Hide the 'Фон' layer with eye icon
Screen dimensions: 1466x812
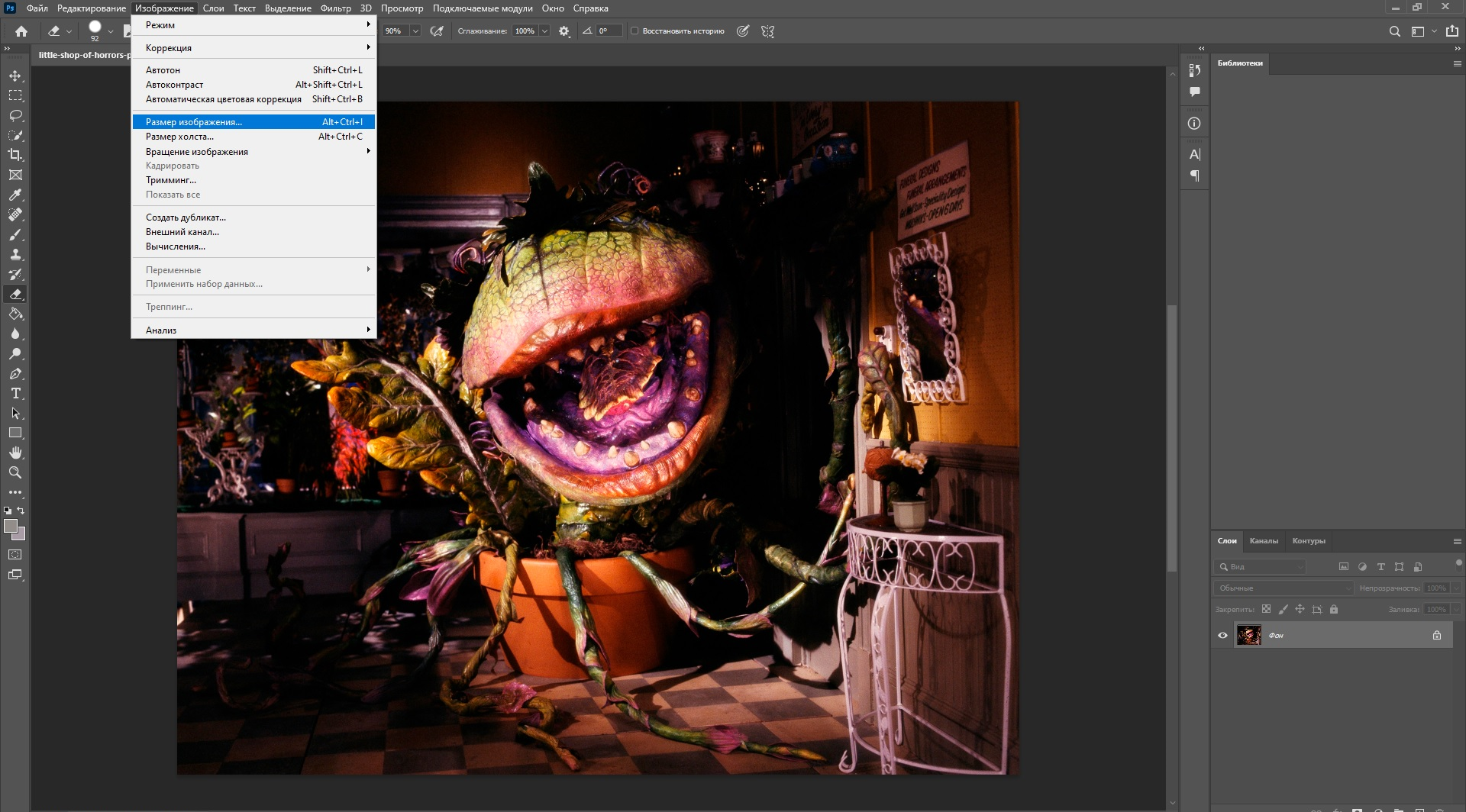[x=1222, y=635]
